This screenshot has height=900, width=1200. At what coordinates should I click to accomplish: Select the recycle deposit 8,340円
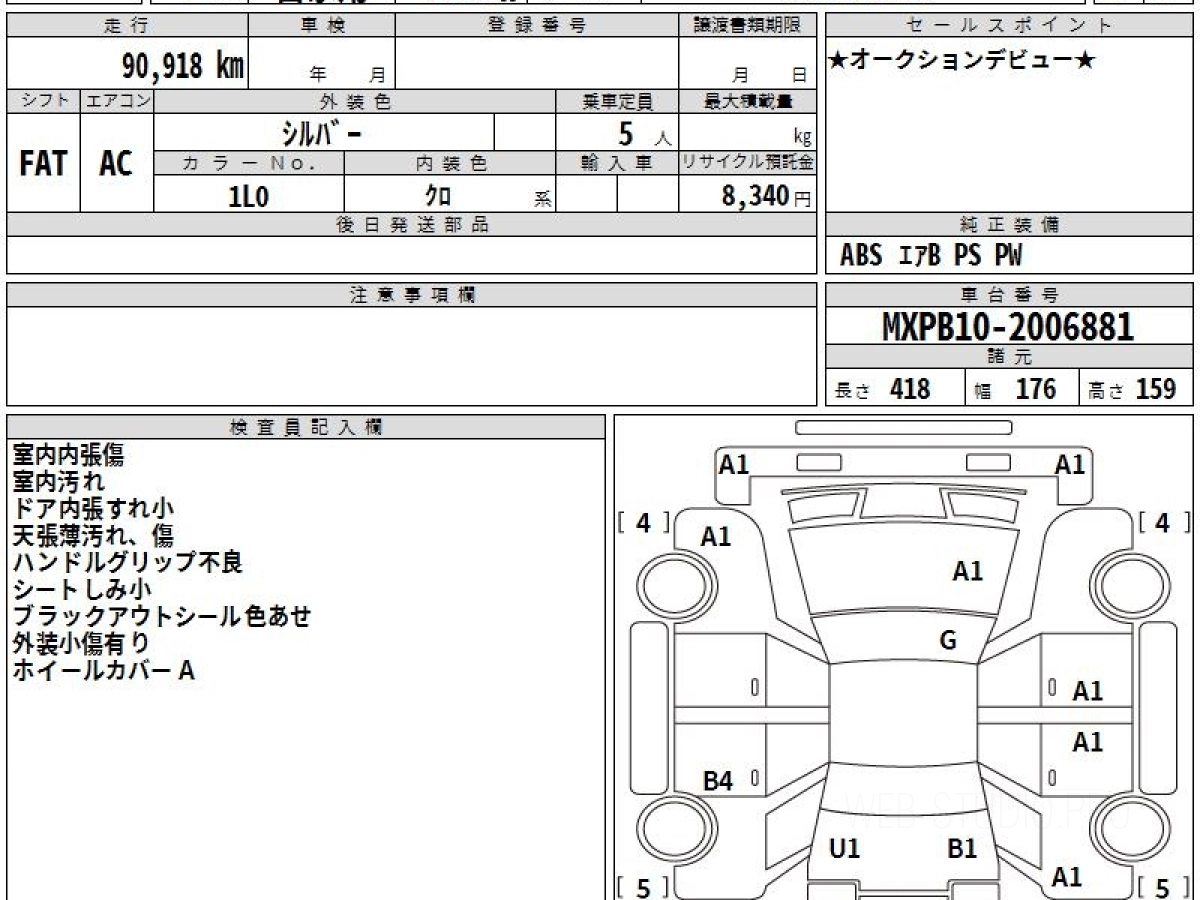click(x=767, y=196)
